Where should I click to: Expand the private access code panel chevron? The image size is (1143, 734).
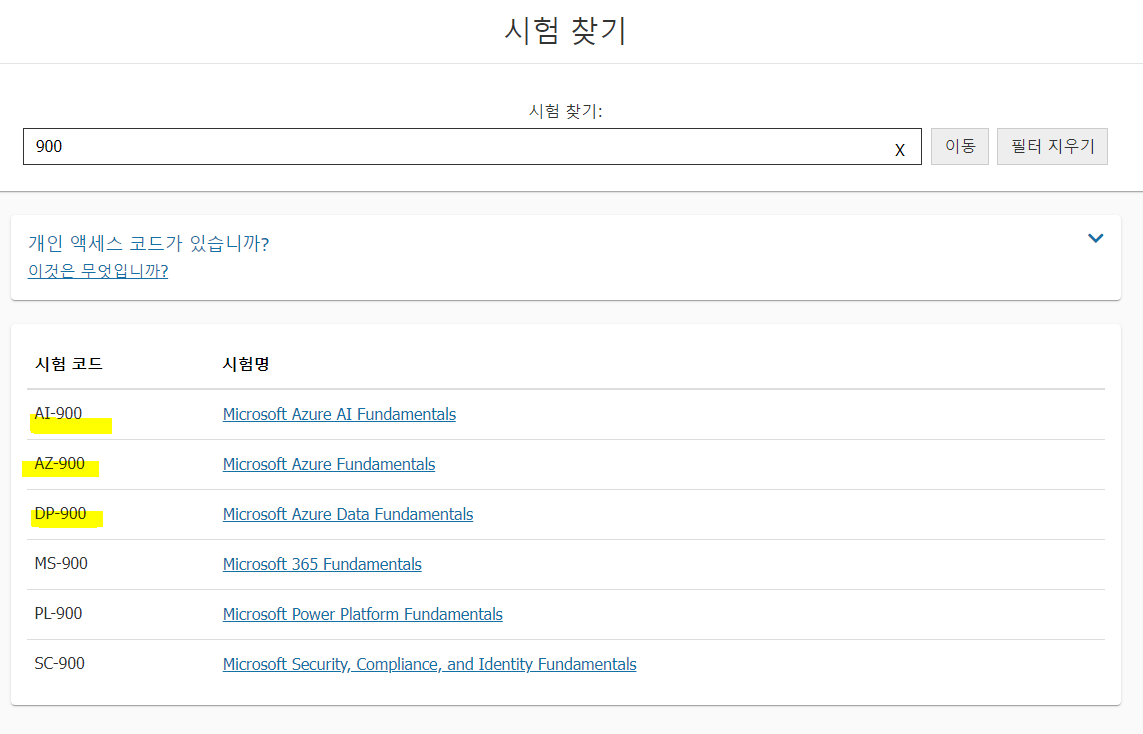pyautogui.click(x=1095, y=238)
